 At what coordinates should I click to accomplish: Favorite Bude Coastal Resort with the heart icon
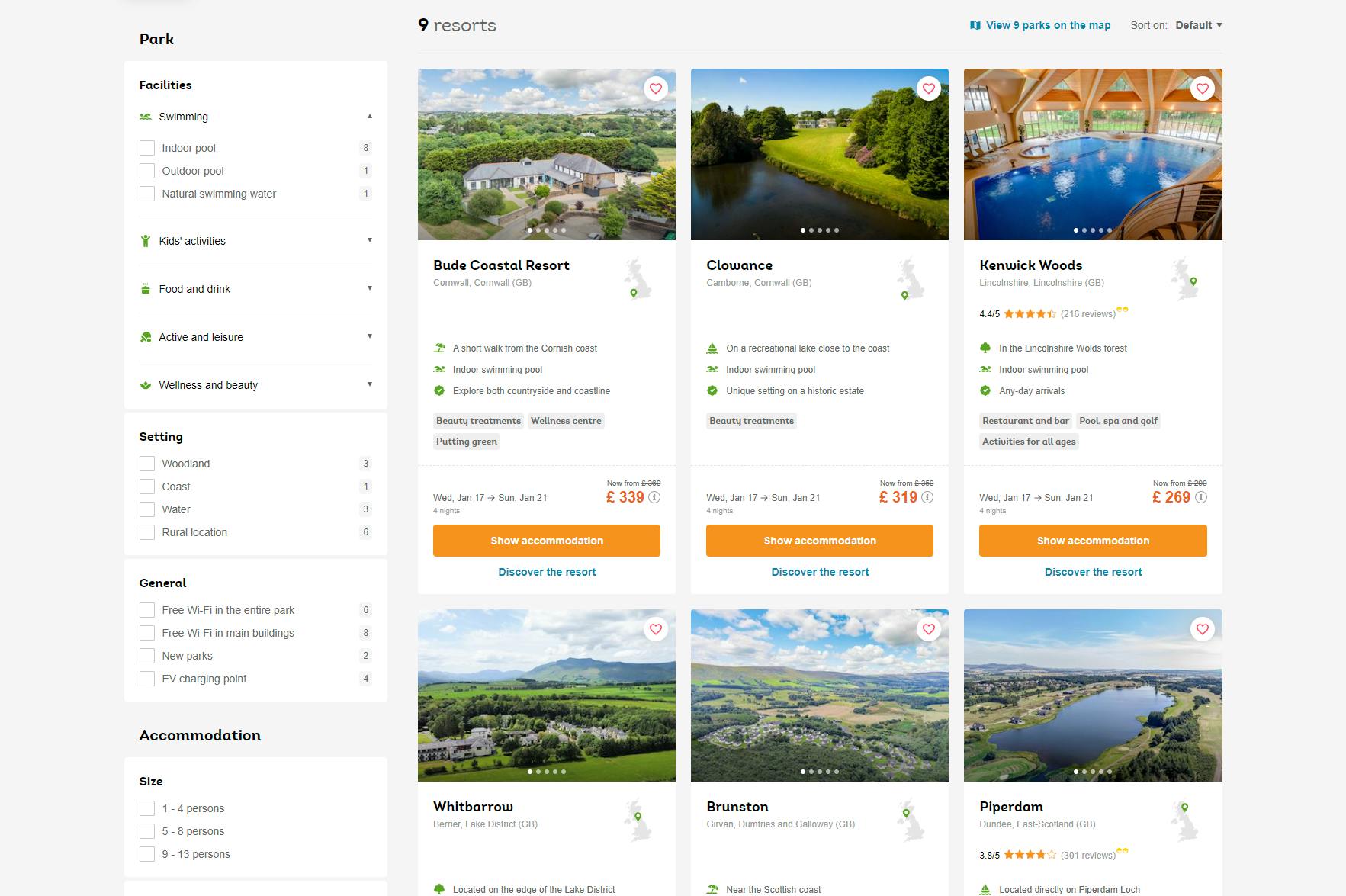coord(656,88)
